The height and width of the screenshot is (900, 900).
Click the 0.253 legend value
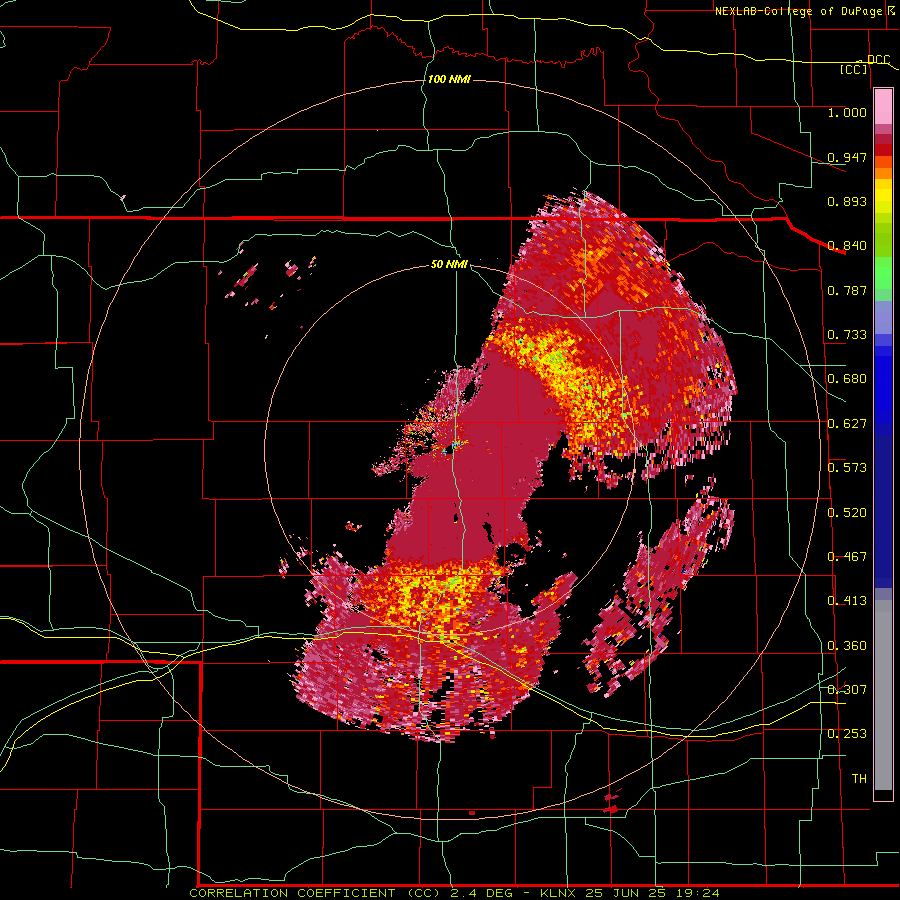coord(847,734)
